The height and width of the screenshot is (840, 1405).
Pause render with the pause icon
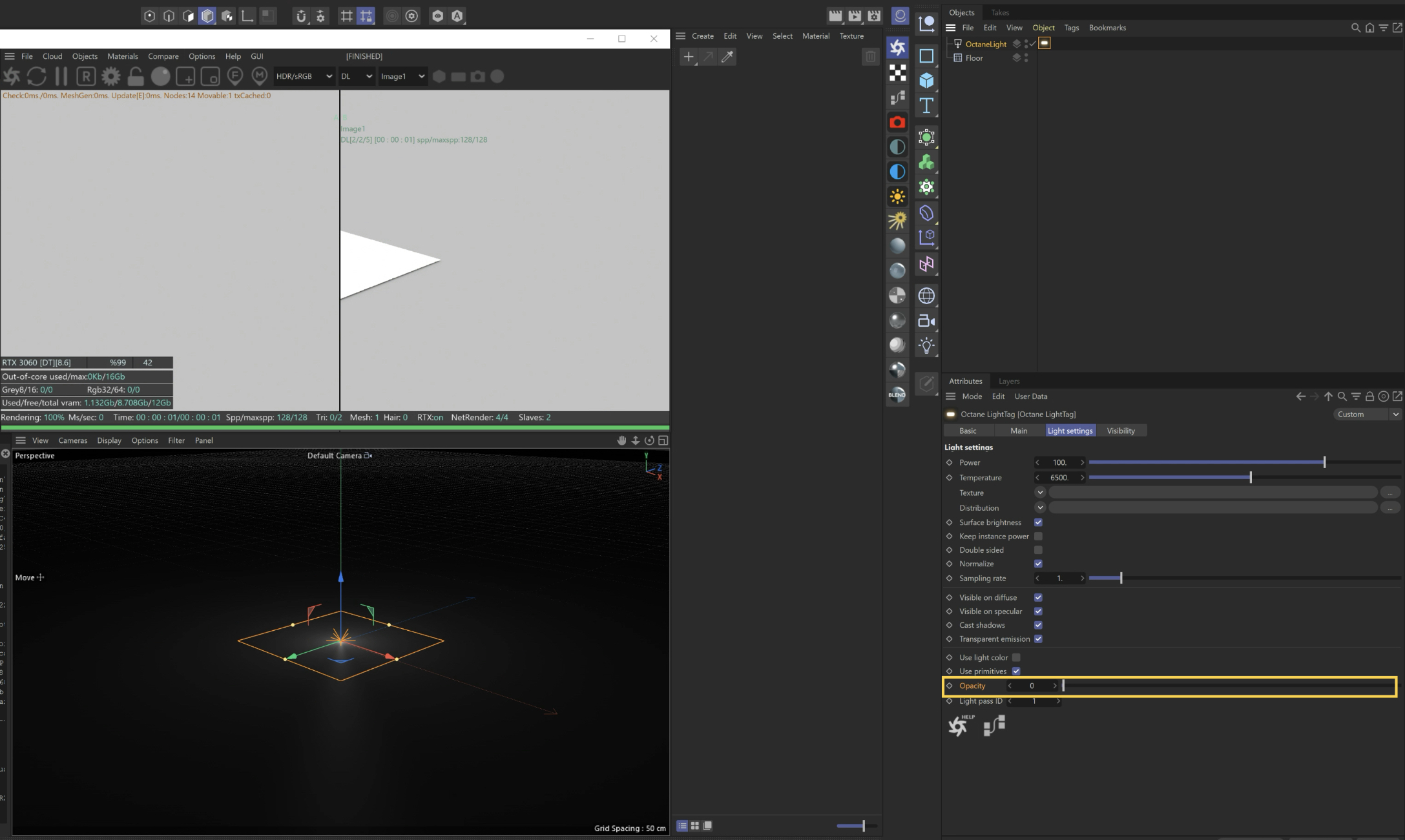(x=61, y=76)
